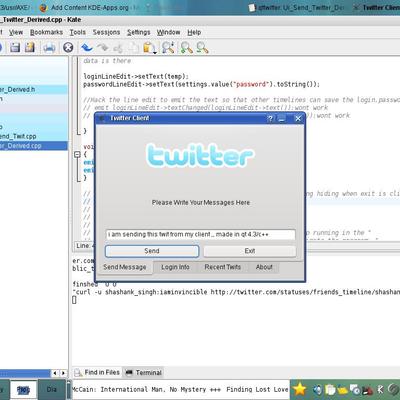
Task: Click the Twitter Client taskbar entry
Action: (x=377, y=7)
